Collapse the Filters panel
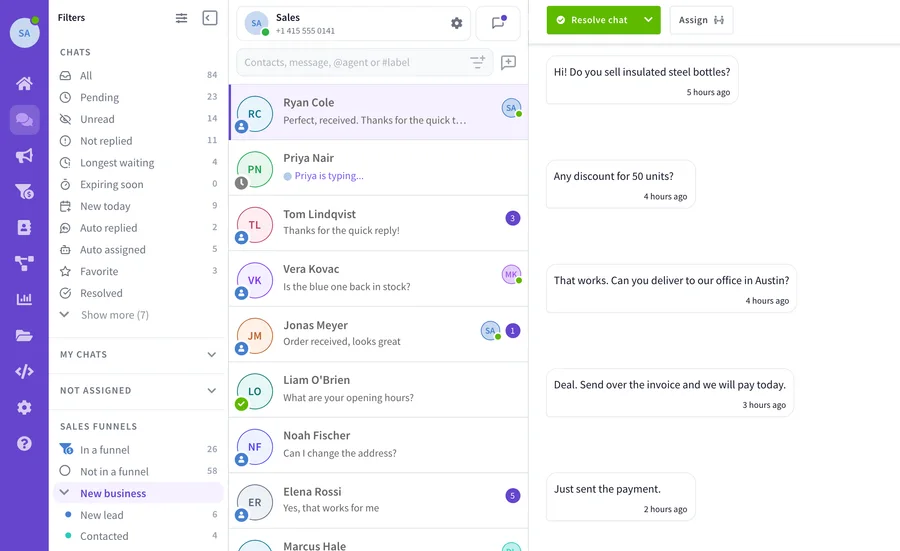Viewport: 900px width, 551px height. [210, 18]
